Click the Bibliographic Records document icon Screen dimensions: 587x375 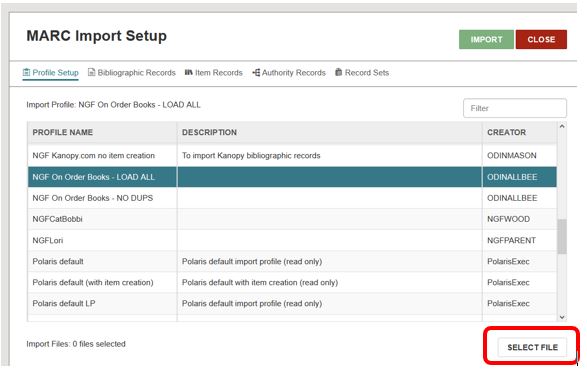[91, 72]
